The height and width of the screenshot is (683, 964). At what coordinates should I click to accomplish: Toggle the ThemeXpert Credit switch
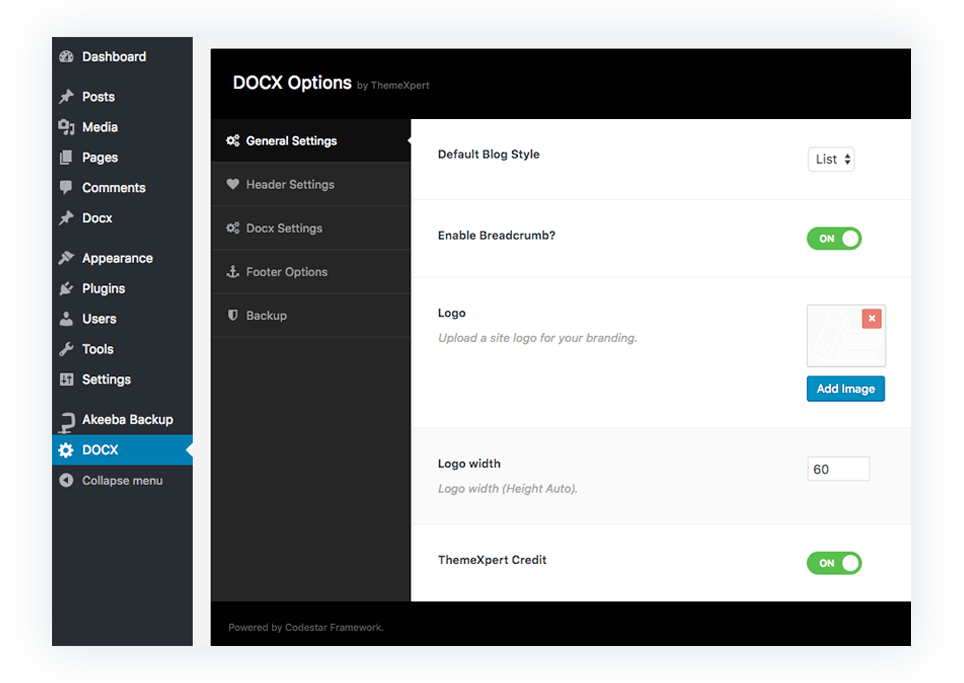tap(834, 563)
